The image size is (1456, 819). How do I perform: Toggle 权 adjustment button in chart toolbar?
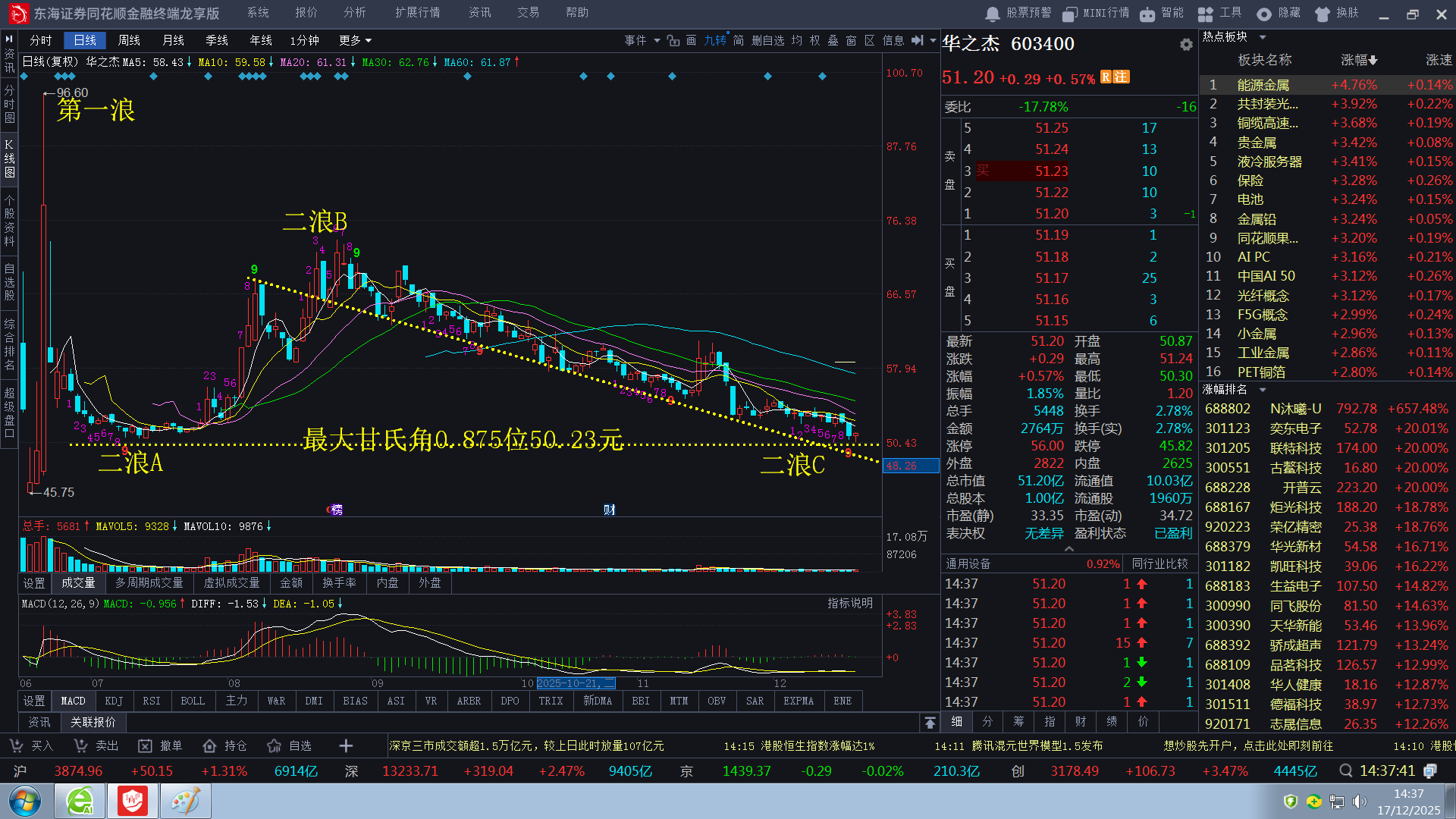(814, 41)
